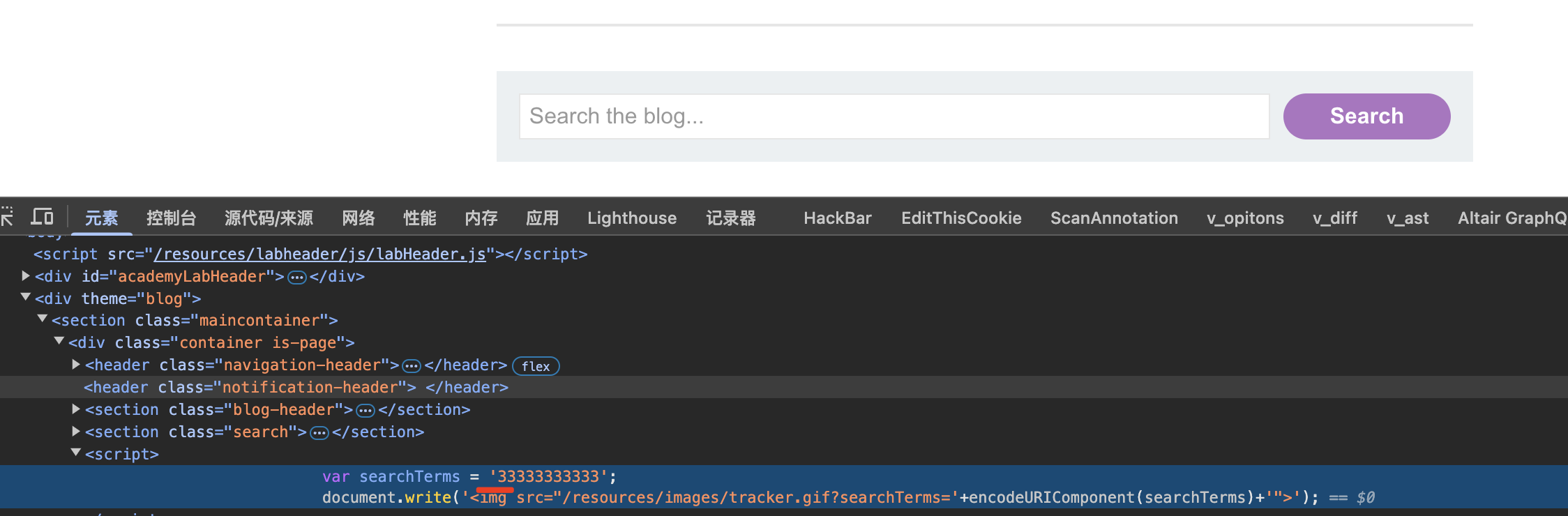Viewport: 1568px width, 516px height.
Task: Collapse the div theme="blog" node
Action: click(26, 298)
